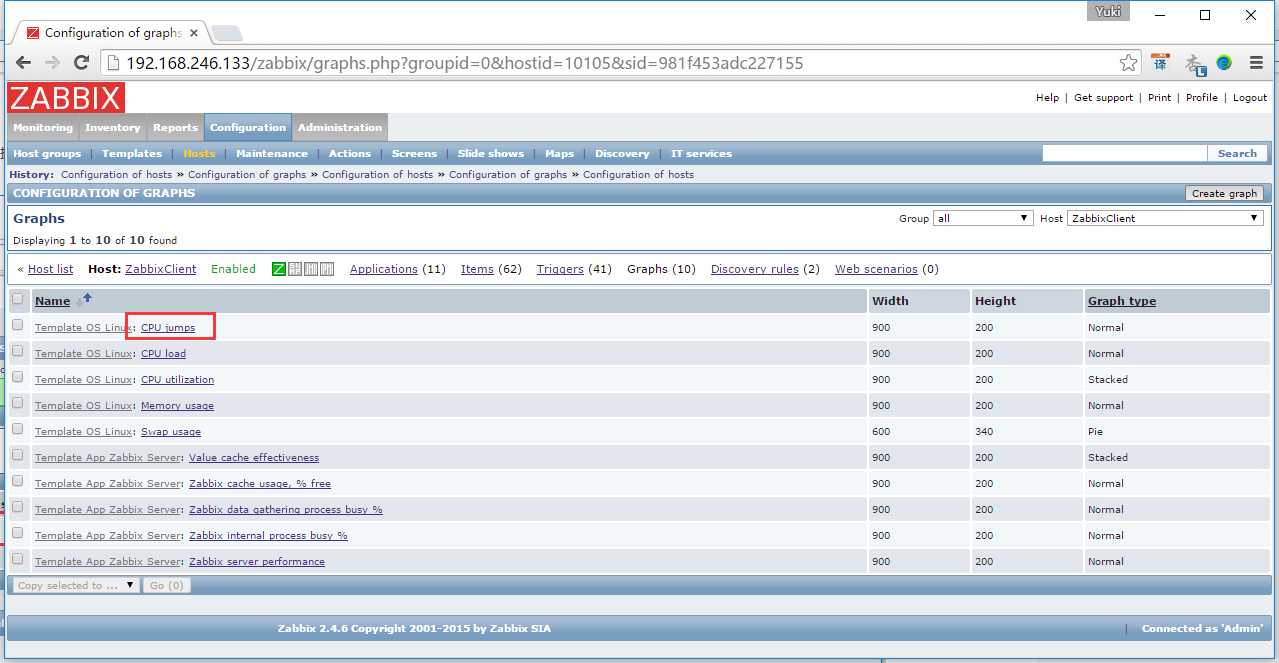
Task: Check the Zabbix server performance checkbox
Action: pos(17,559)
